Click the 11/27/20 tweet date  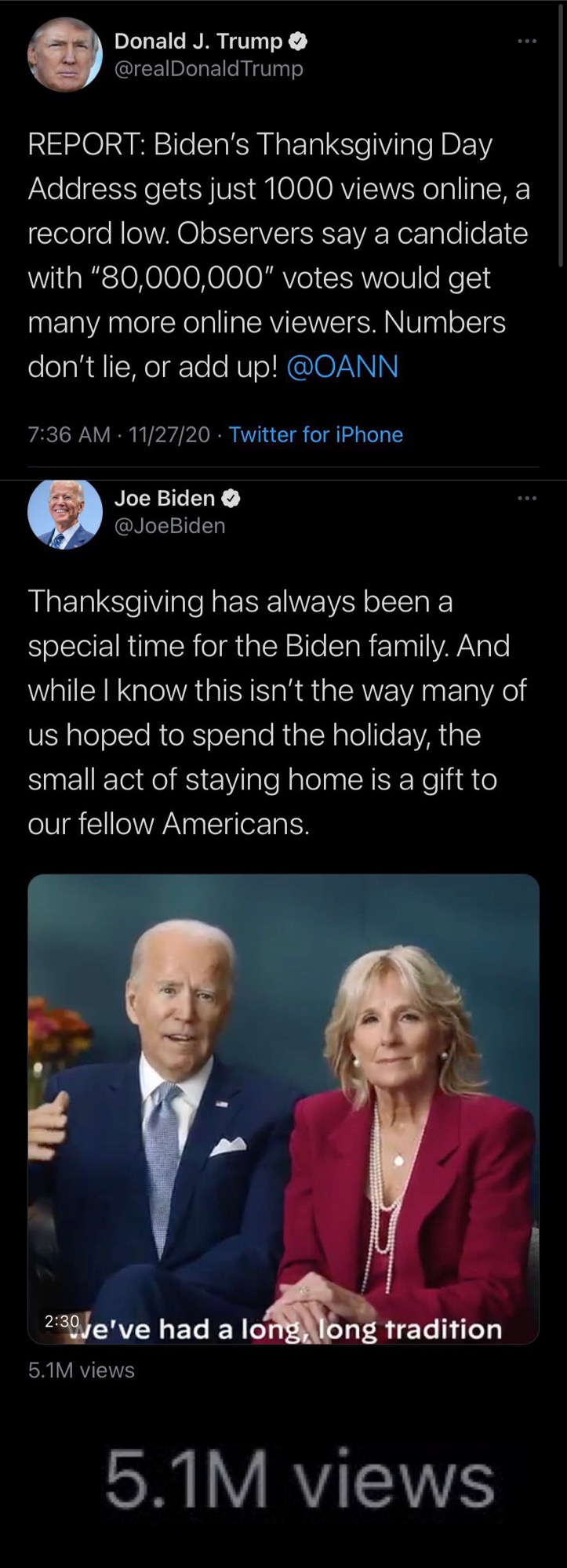170,435
